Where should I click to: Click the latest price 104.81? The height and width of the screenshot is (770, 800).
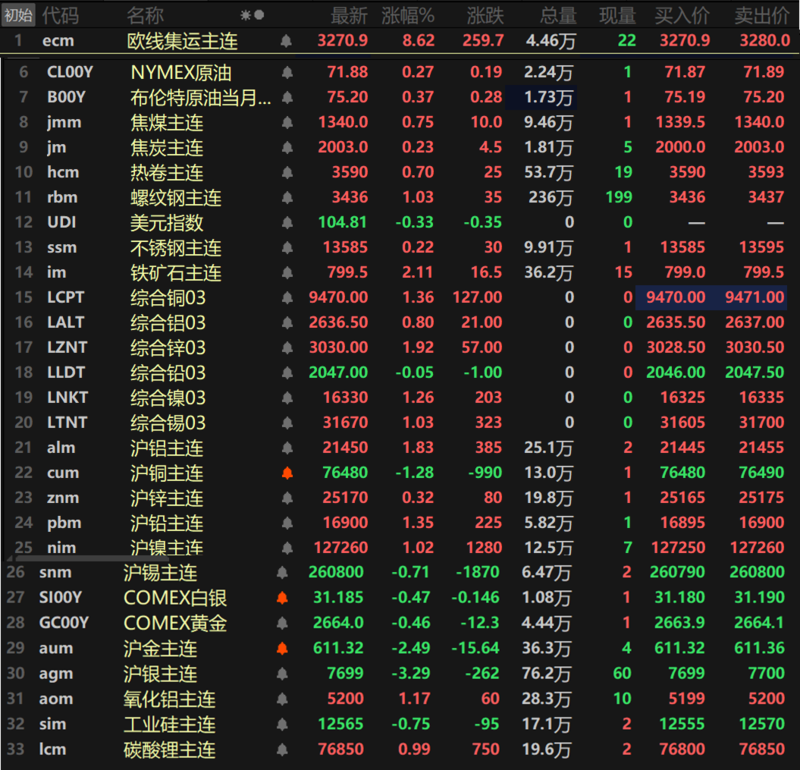342,222
